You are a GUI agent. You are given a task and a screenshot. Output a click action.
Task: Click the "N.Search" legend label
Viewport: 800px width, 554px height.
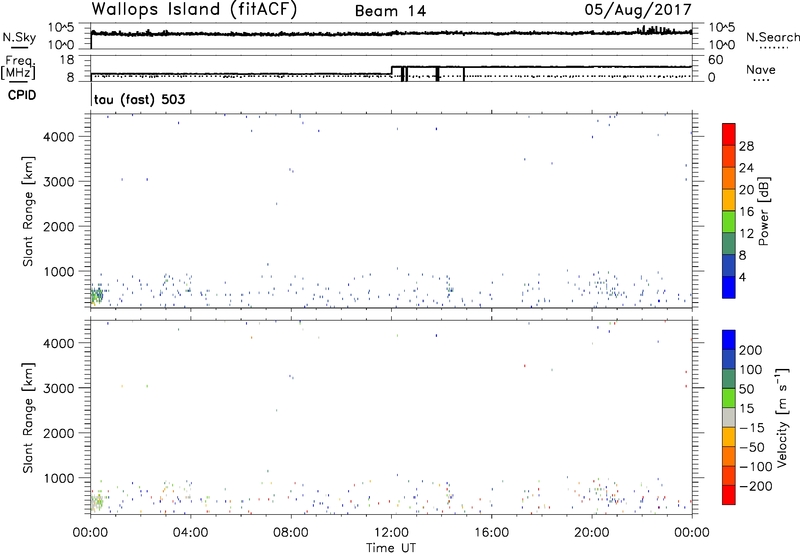[x=772, y=37]
